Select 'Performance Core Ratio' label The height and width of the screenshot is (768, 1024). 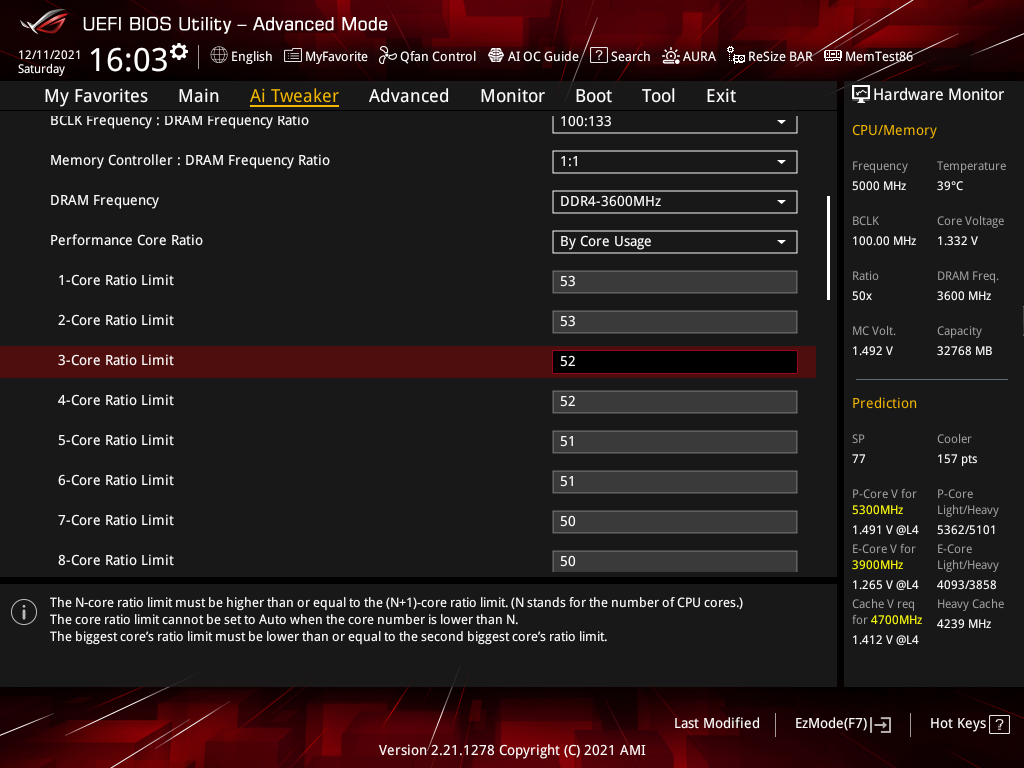click(126, 240)
